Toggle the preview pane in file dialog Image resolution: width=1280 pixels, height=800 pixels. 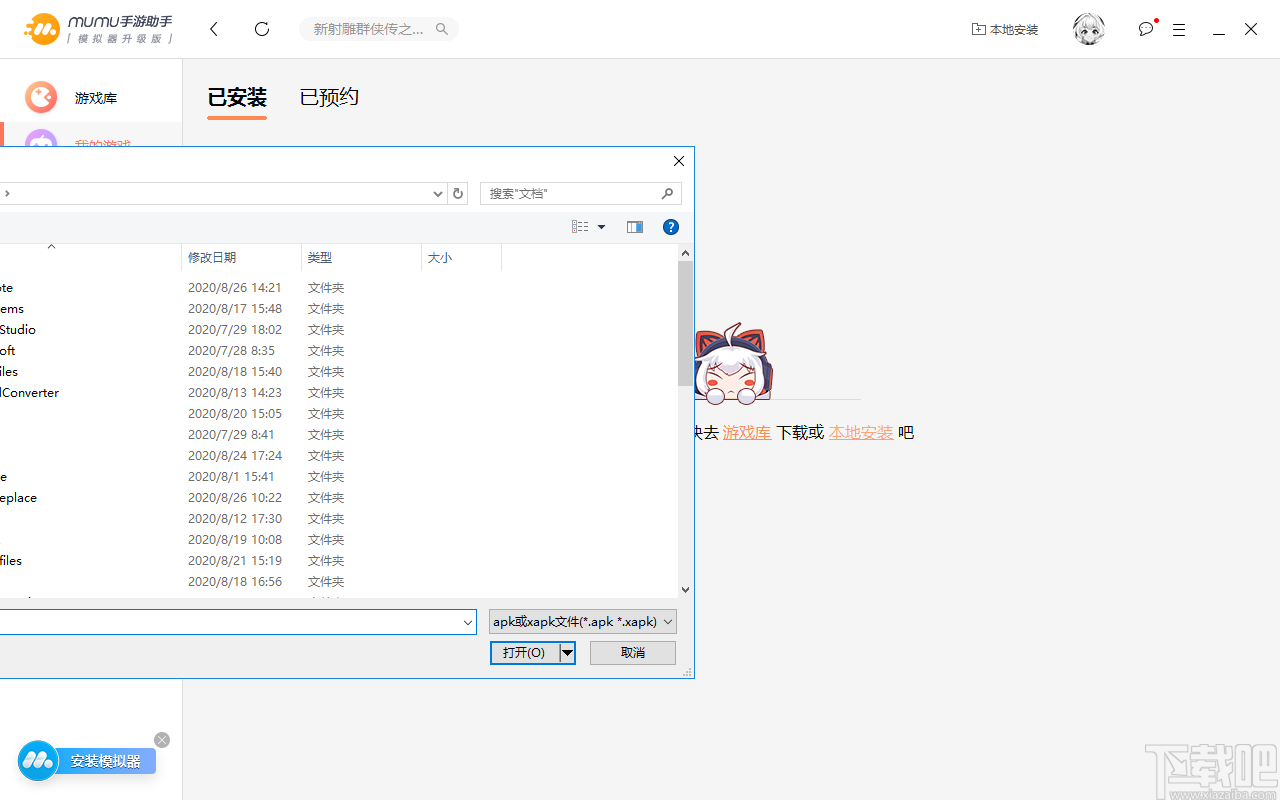(x=634, y=226)
